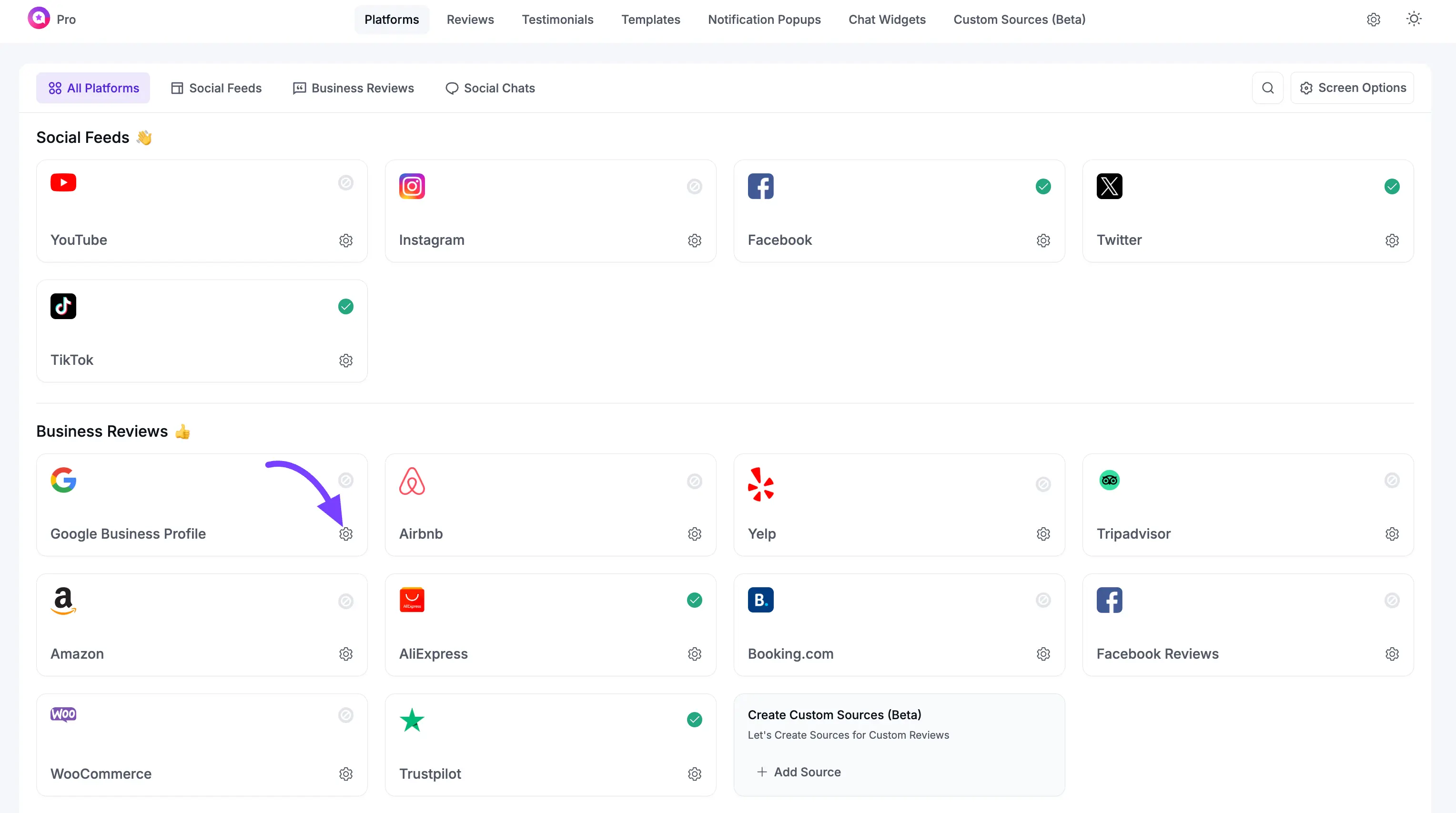Open Screen Options

point(1353,88)
